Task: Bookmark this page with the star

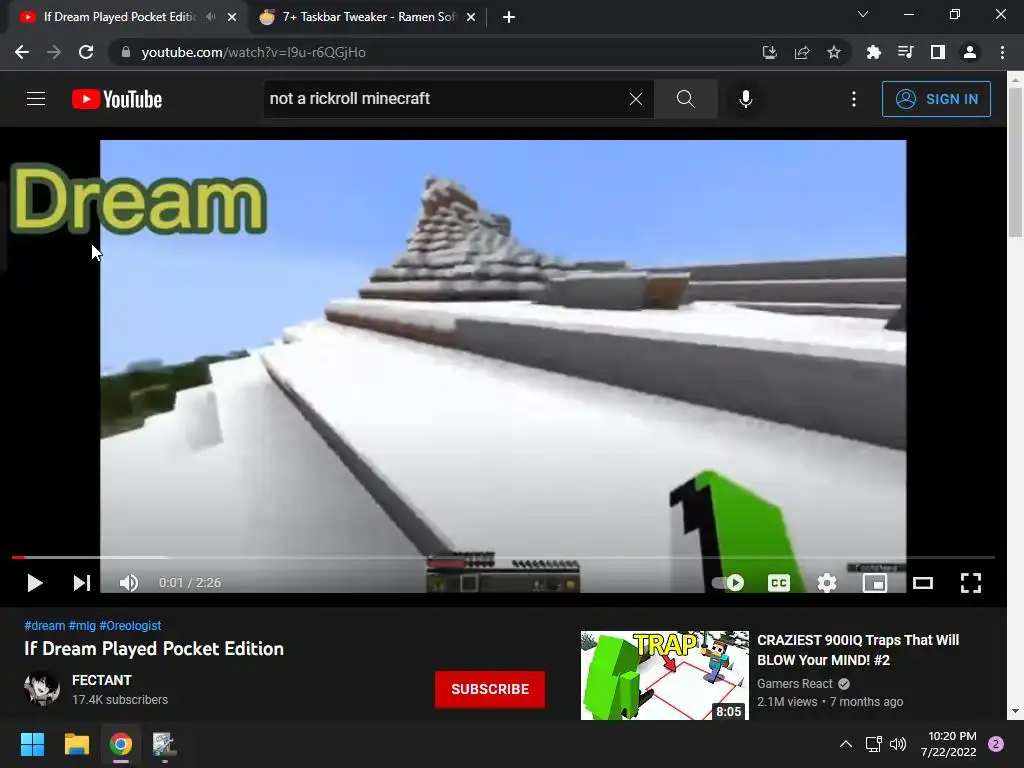Action: [833, 52]
